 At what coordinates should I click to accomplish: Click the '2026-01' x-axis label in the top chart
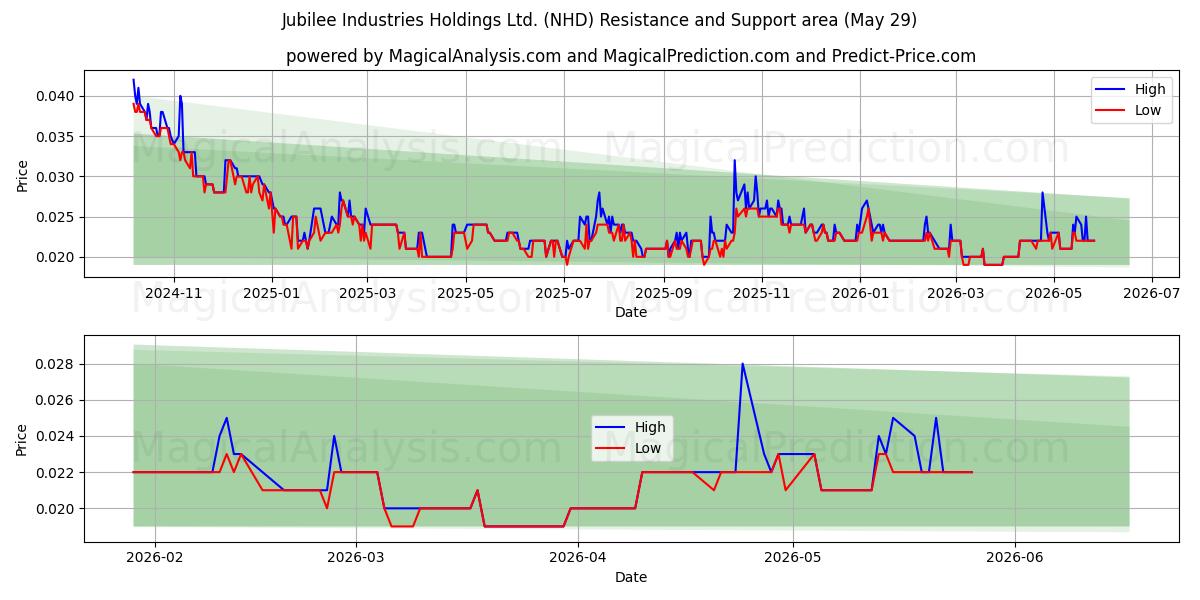(859, 294)
